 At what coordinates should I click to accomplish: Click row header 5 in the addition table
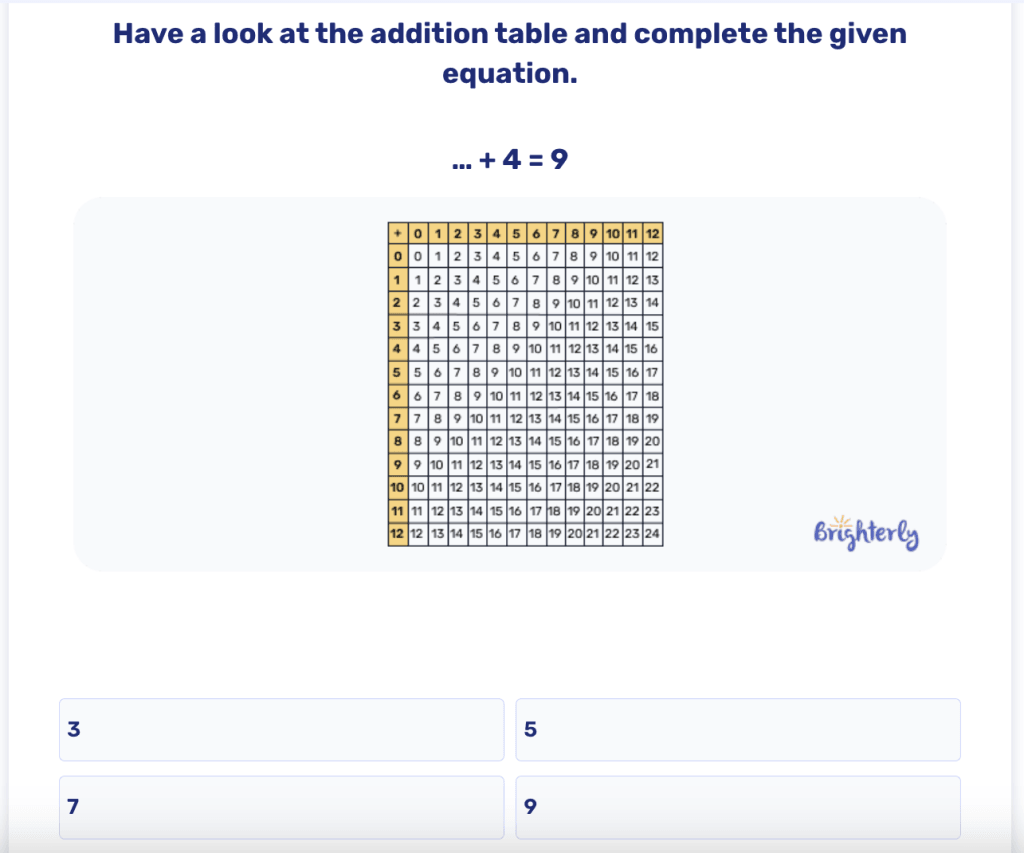pos(397,372)
